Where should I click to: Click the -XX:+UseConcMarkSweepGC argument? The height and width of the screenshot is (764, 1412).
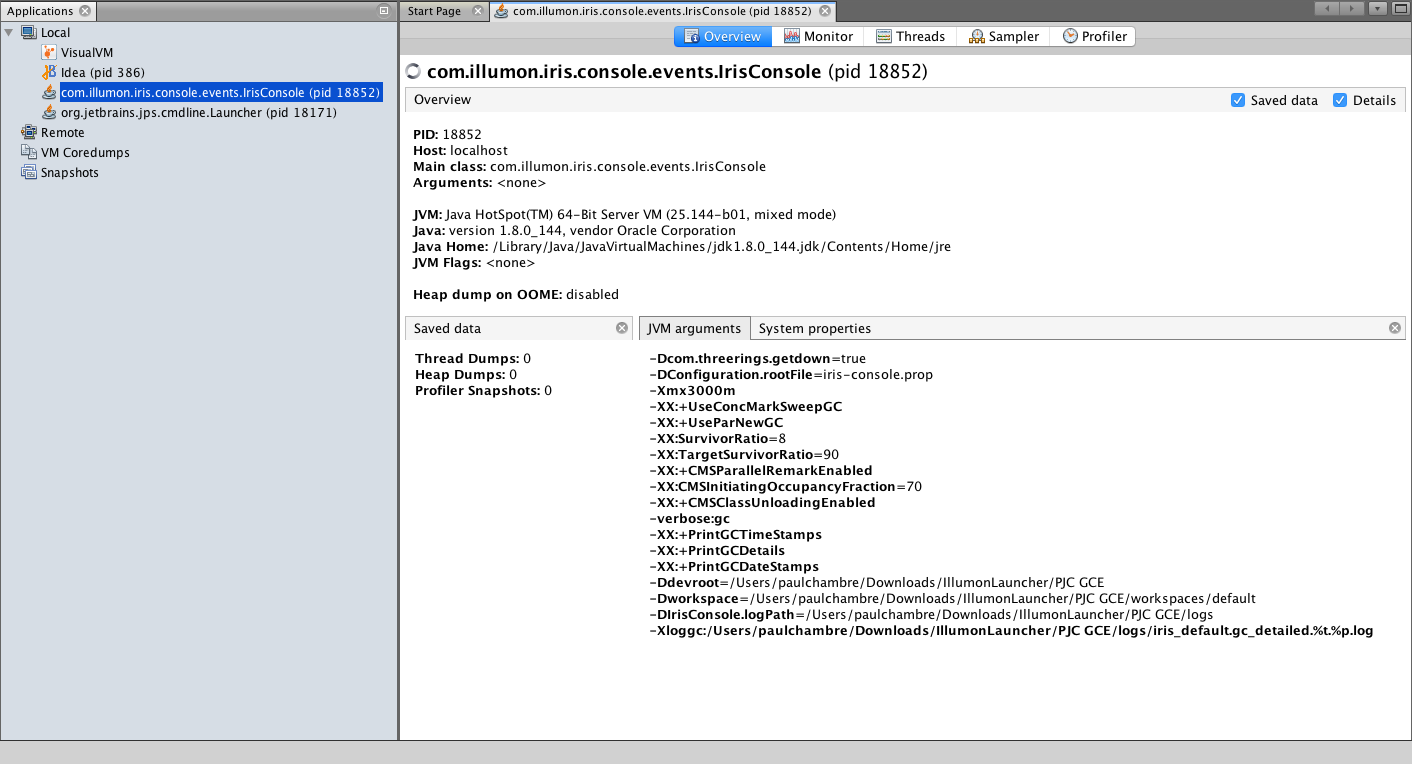(x=746, y=406)
